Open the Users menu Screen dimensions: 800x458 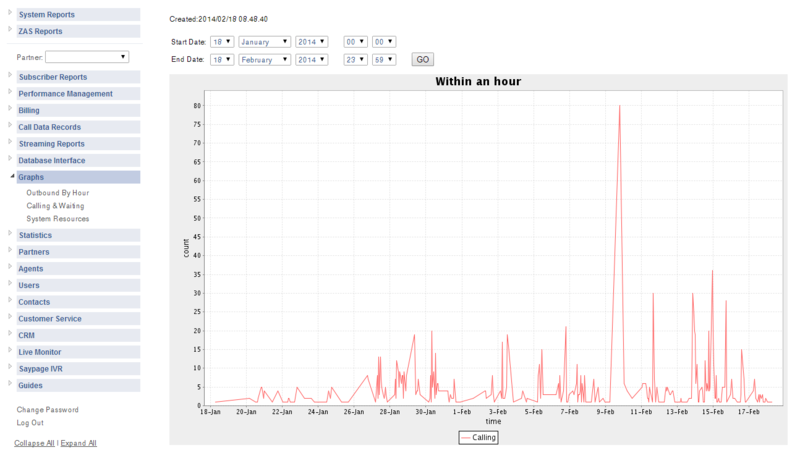[x=78, y=285]
